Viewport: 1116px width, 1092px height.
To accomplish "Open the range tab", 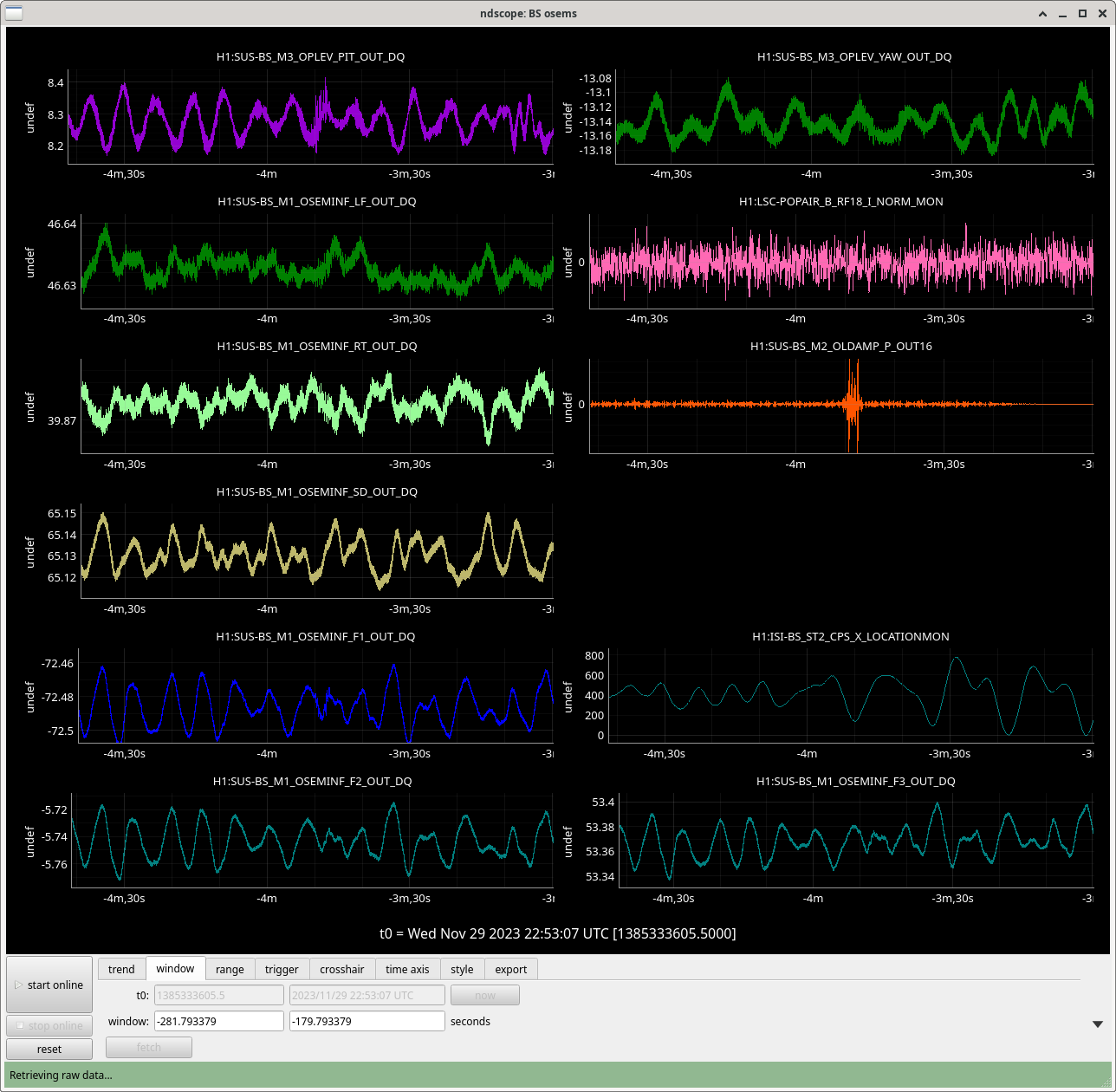I will pyautogui.click(x=230, y=969).
